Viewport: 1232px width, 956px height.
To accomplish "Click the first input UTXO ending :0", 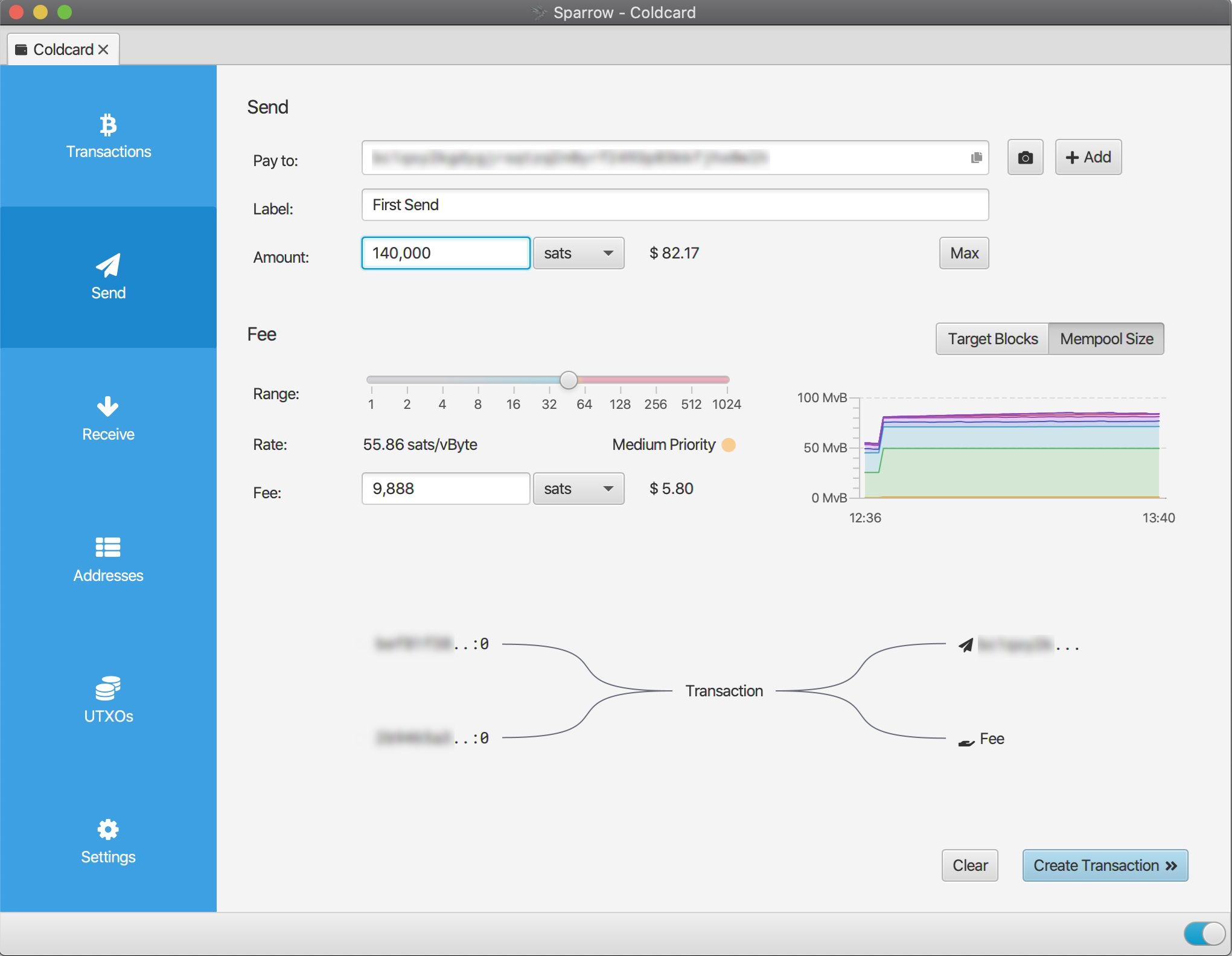I will (x=432, y=644).
